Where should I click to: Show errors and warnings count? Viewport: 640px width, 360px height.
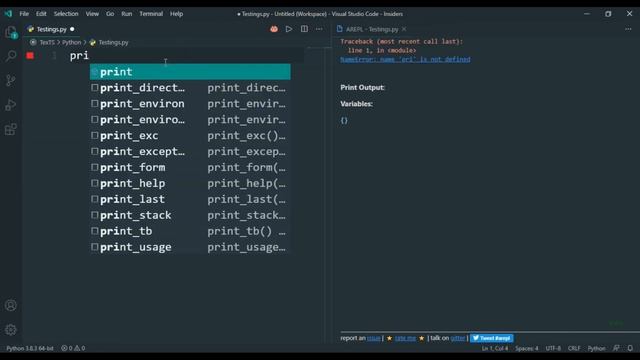pyautogui.click(x=73, y=348)
